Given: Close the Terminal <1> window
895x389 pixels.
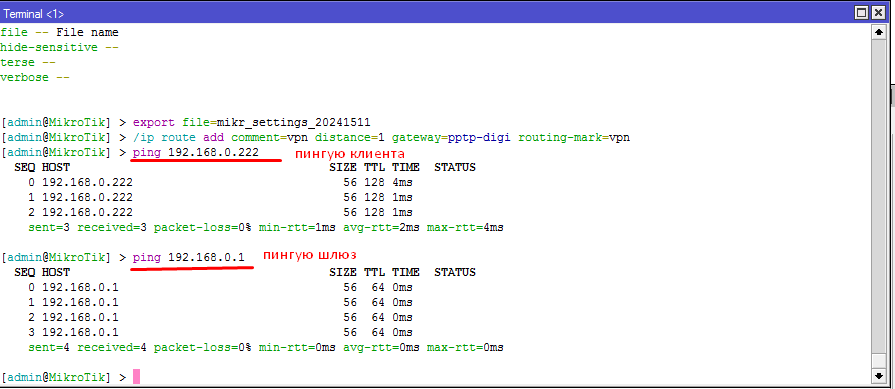Looking at the screenshot, I should (x=877, y=12).
